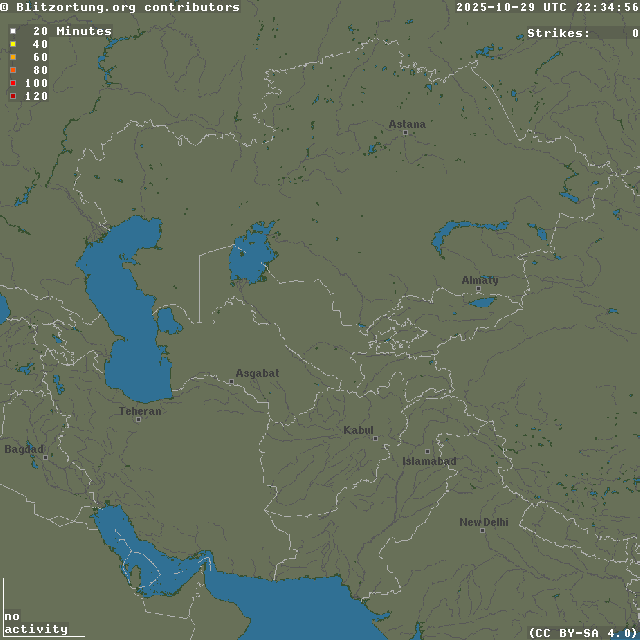Click the 80 minutes legend swatch

13,71
